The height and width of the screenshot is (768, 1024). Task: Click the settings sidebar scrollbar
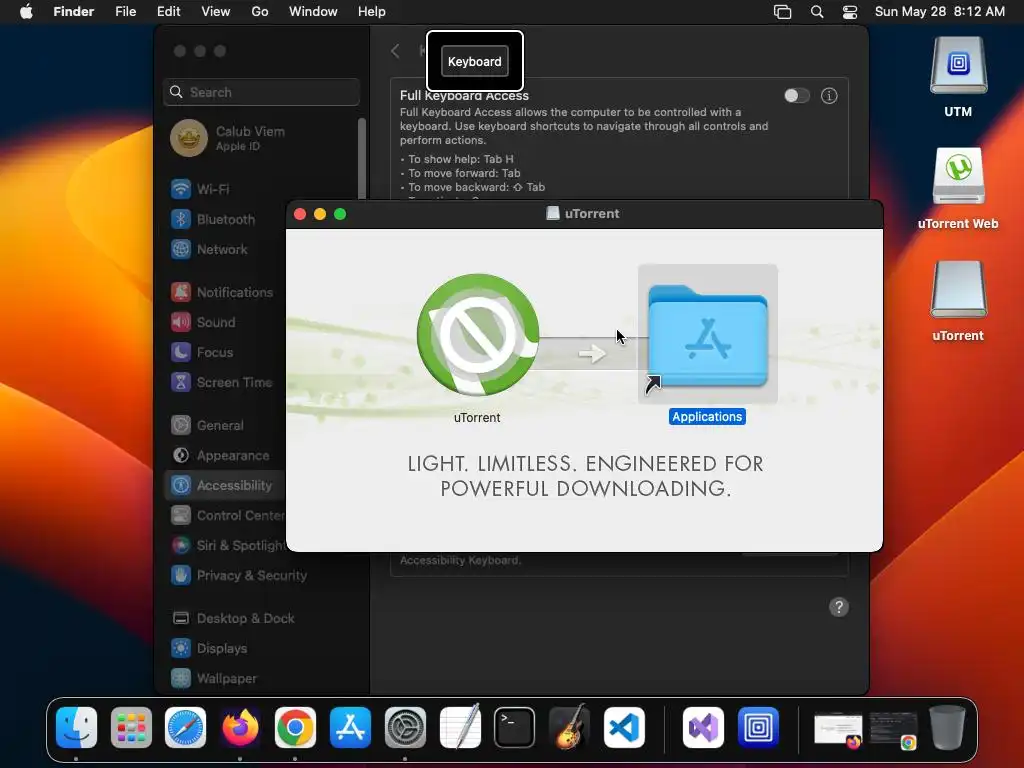pyautogui.click(x=362, y=159)
